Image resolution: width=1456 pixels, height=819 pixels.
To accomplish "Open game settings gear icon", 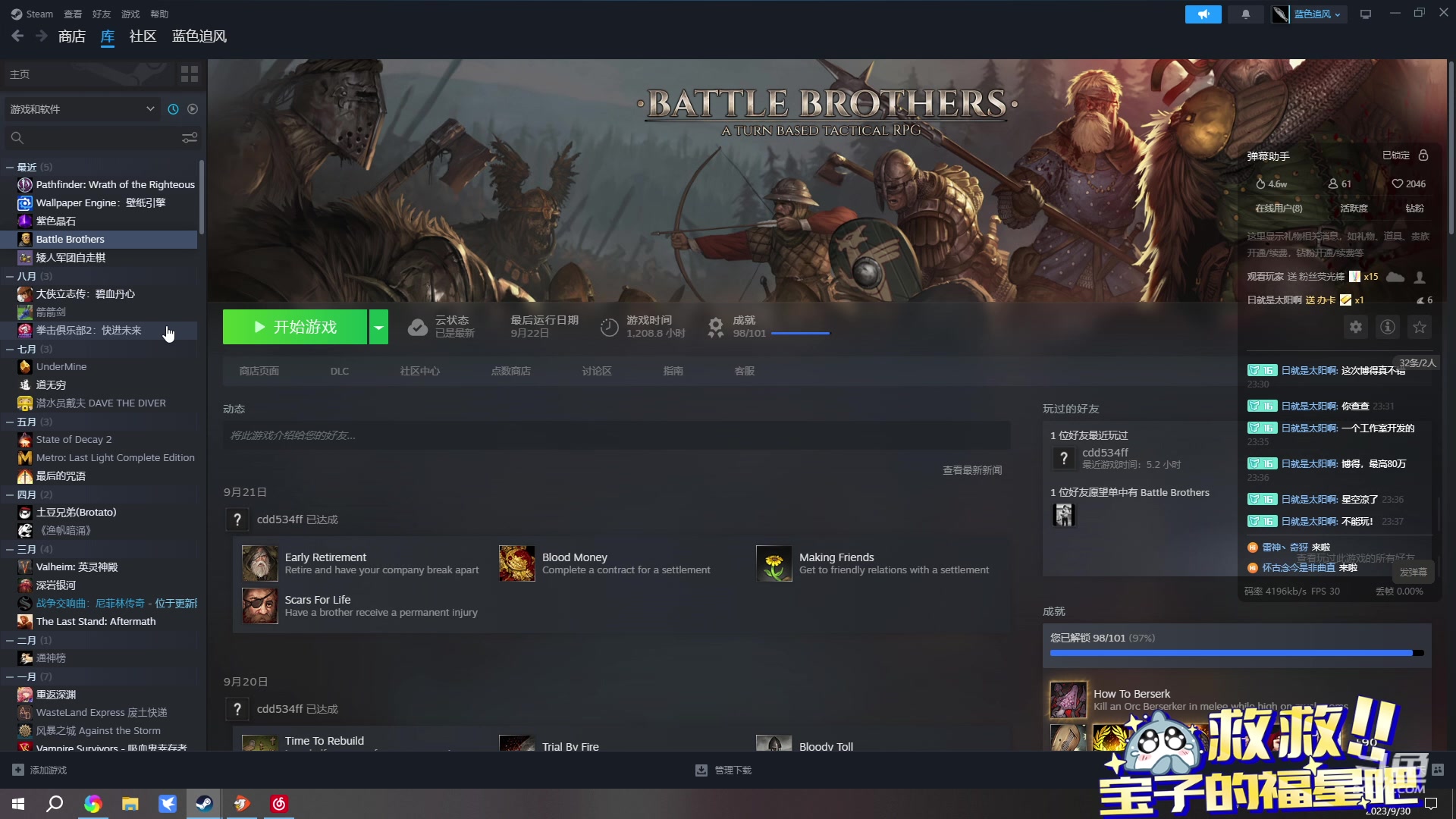I will pyautogui.click(x=1356, y=327).
